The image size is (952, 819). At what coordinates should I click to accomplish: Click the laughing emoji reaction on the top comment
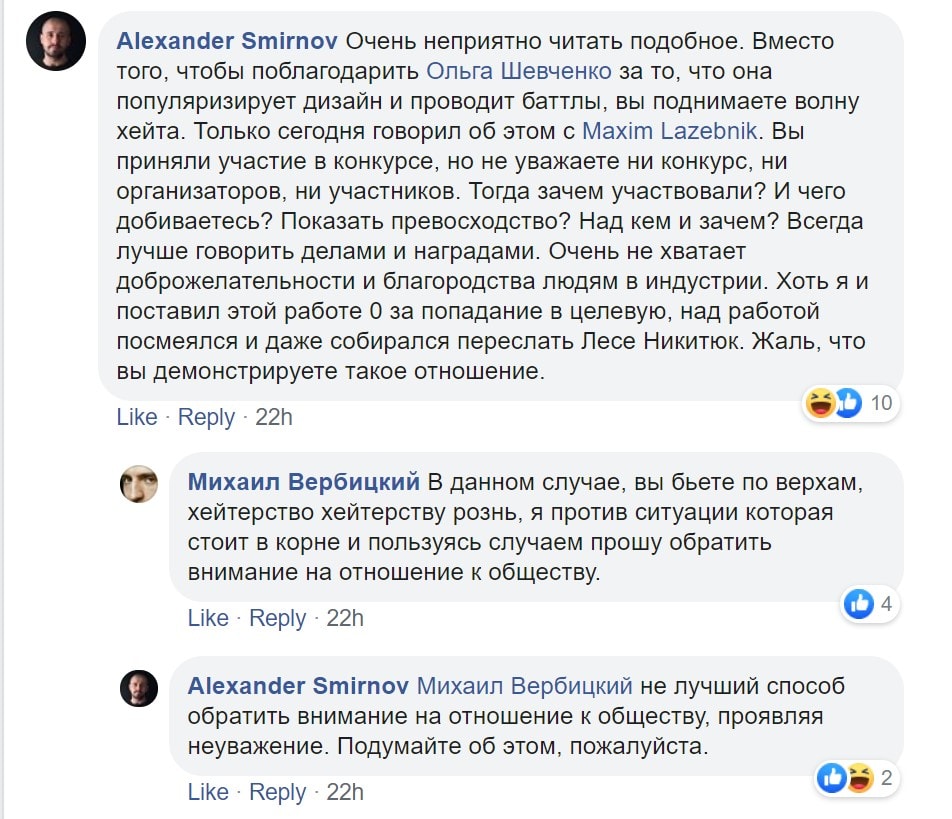821,403
